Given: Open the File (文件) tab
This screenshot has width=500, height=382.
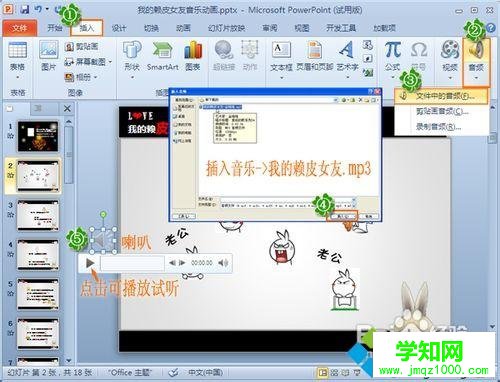Looking at the screenshot, I should pyautogui.click(x=19, y=28).
